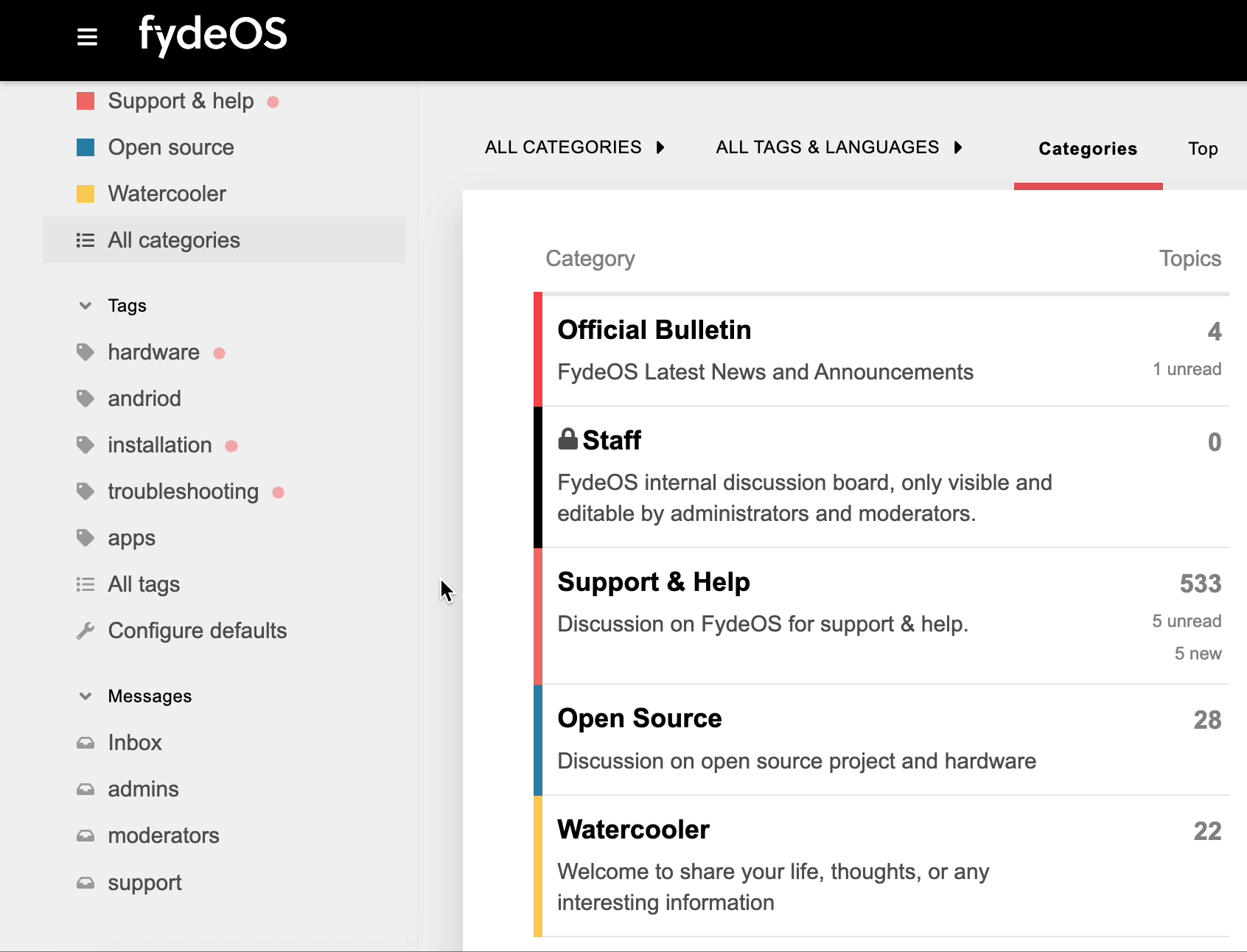
Task: Click topic count 28 for Open Source
Action: tap(1207, 720)
